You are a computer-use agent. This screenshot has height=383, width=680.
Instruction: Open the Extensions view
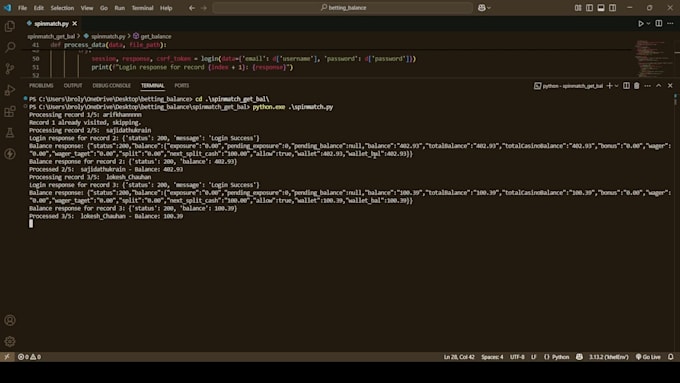10,111
